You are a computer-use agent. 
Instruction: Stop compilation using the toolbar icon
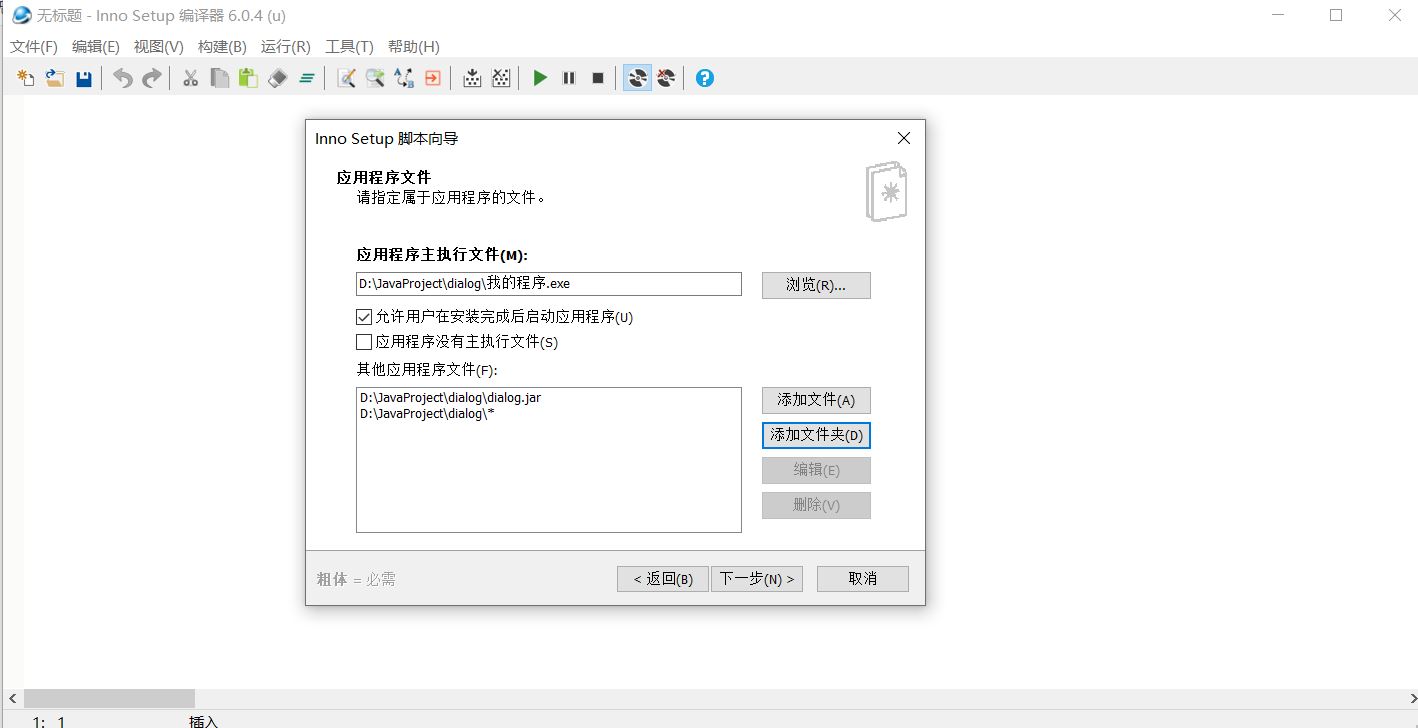501,78
